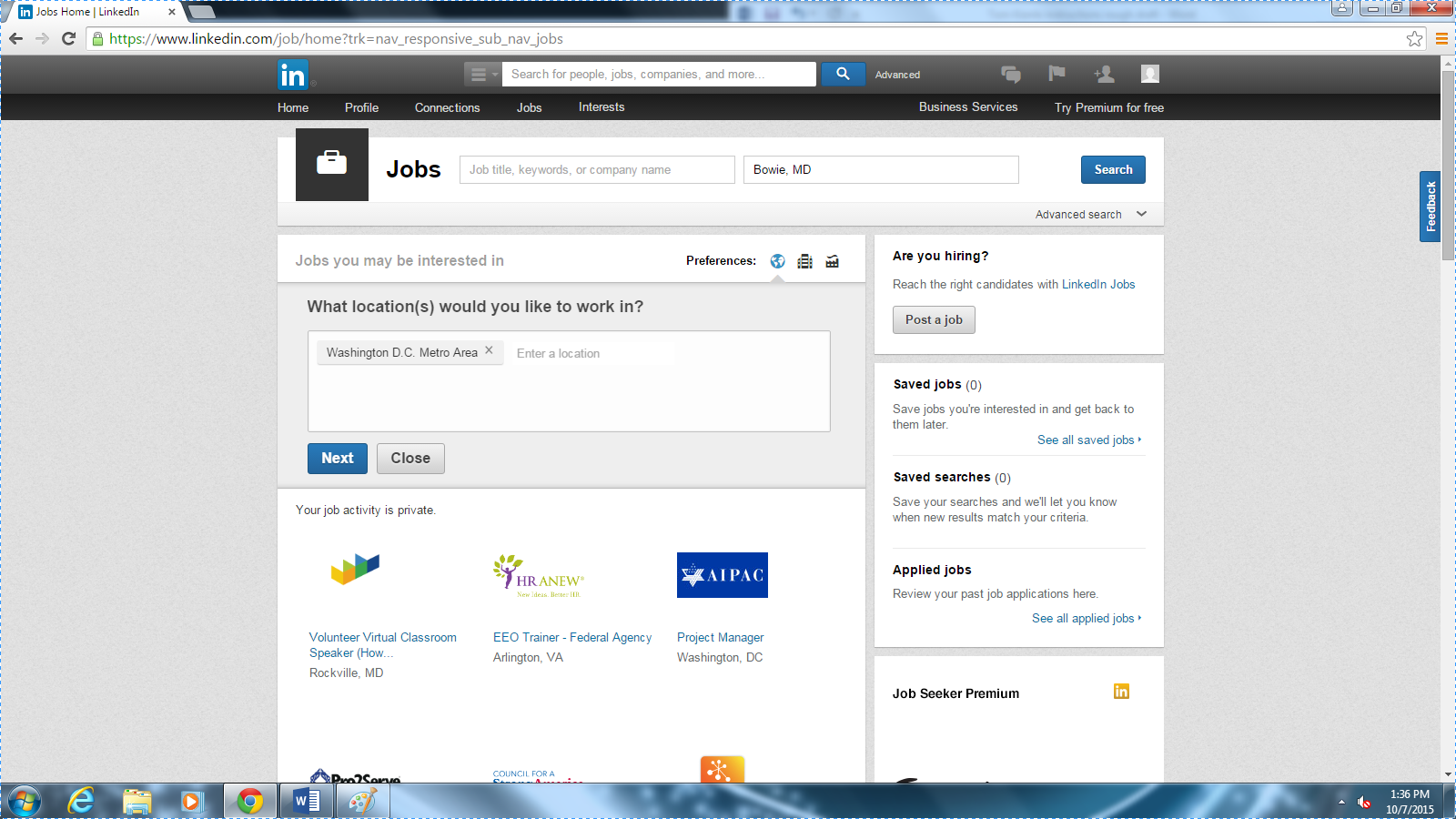The image size is (1456, 819).
Task: Click the Job Seeker Premium LinkedIn badge
Action: click(x=1121, y=692)
